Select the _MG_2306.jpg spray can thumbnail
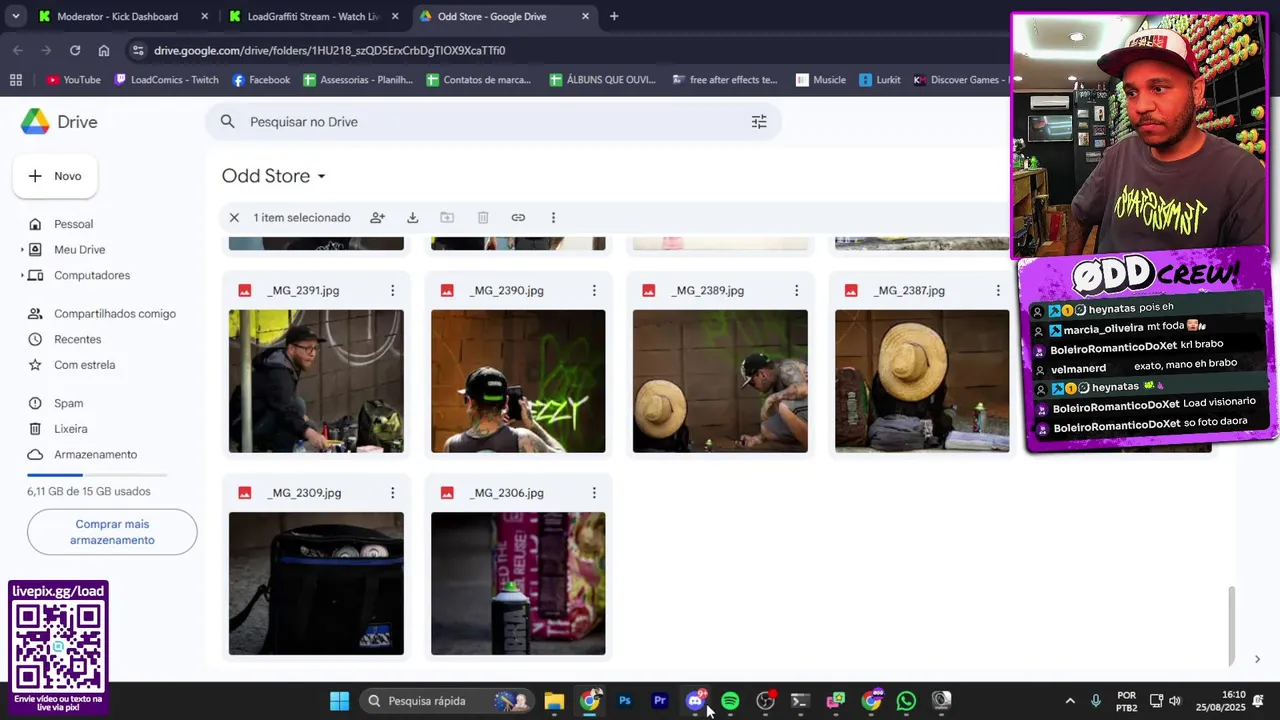The image size is (1280, 720). (x=518, y=584)
